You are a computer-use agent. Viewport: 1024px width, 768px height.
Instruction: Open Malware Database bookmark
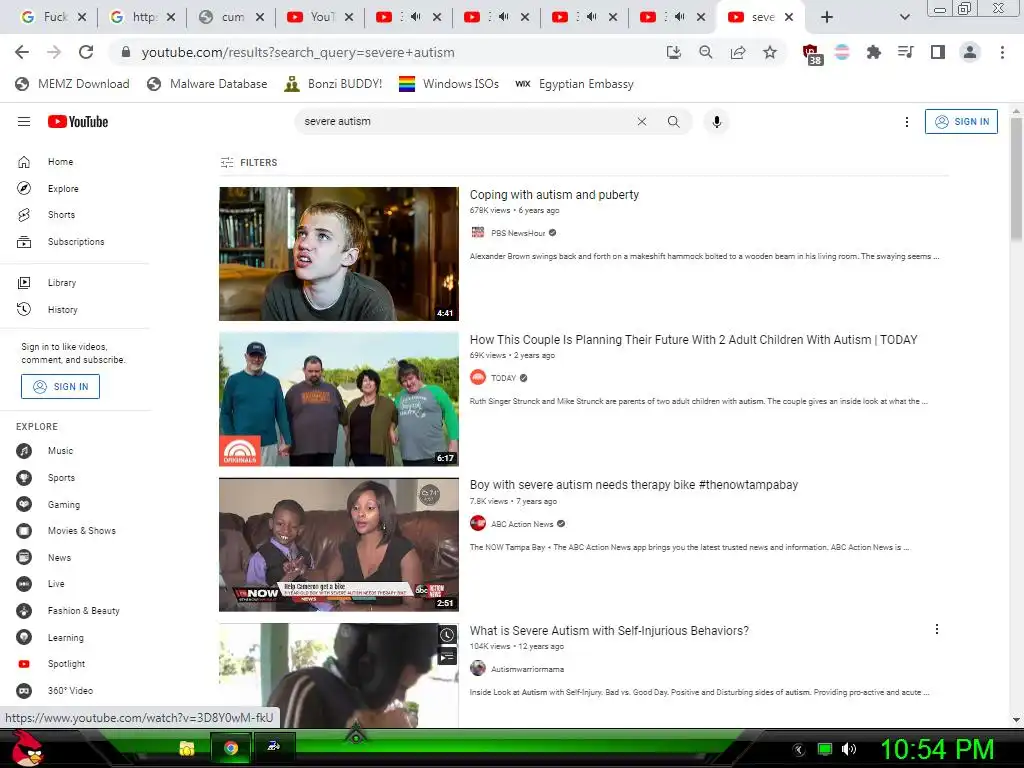(207, 84)
